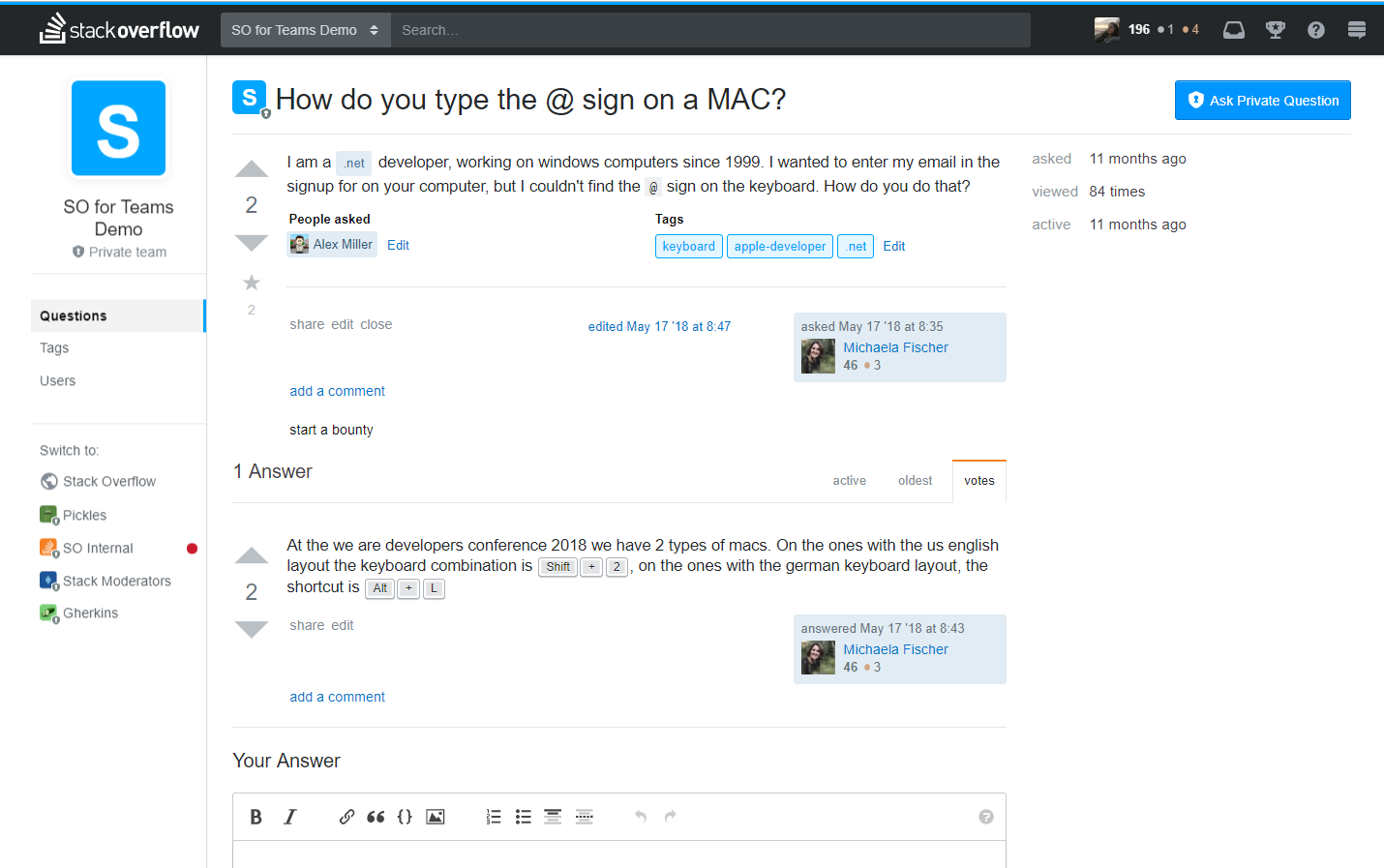Insert numbered list in editor
Screen dimensions: 1384x868
[x=494, y=817]
